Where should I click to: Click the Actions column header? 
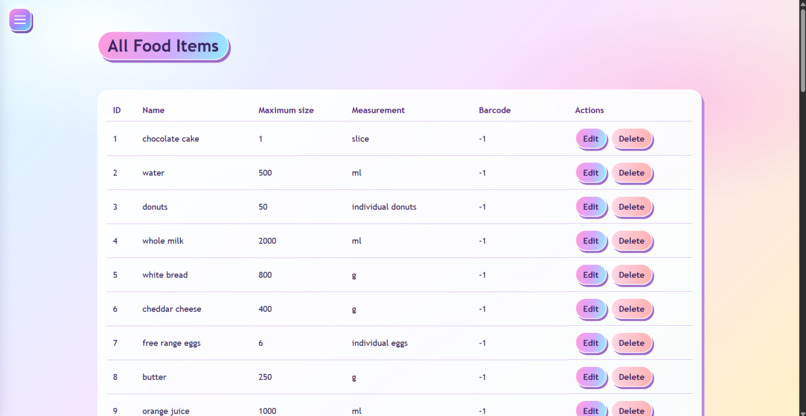point(589,110)
